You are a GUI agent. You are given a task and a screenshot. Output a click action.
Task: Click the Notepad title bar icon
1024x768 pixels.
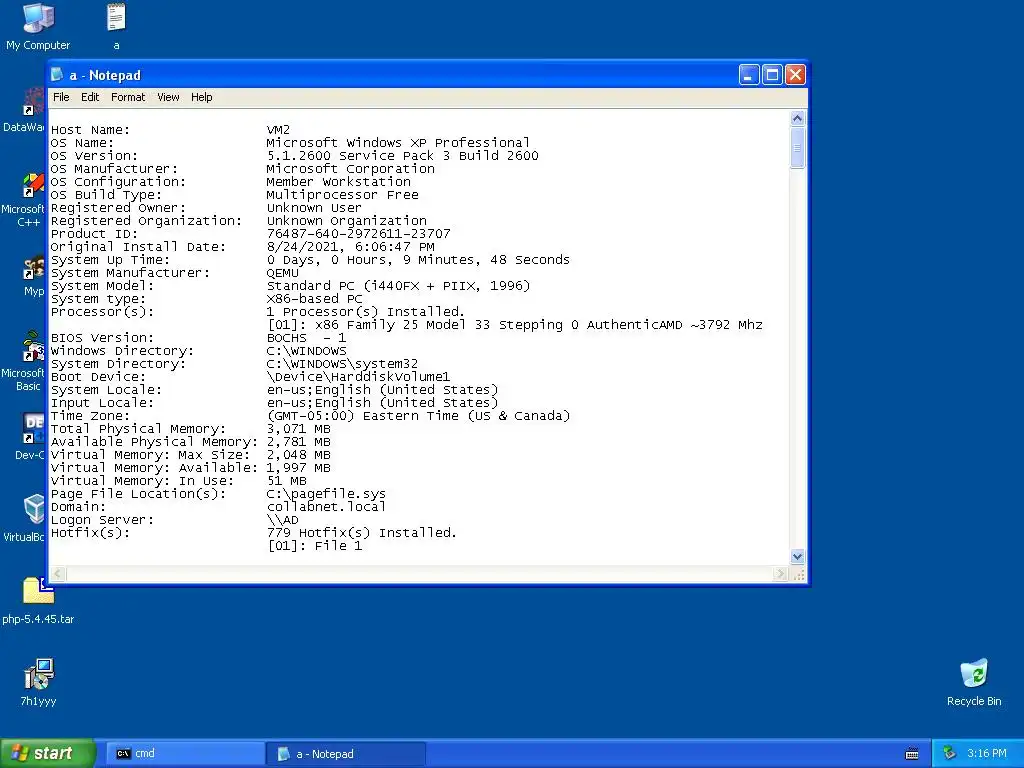(x=57, y=74)
